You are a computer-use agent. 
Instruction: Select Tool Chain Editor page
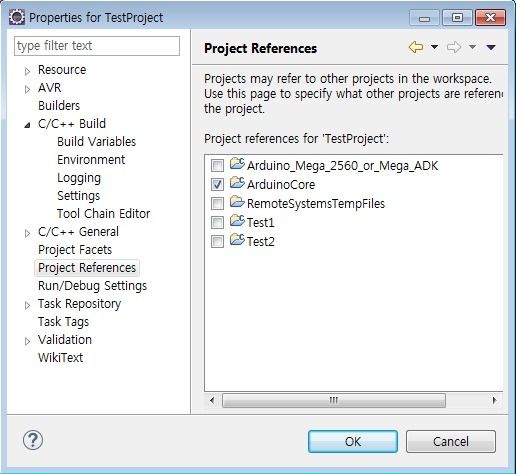103,214
